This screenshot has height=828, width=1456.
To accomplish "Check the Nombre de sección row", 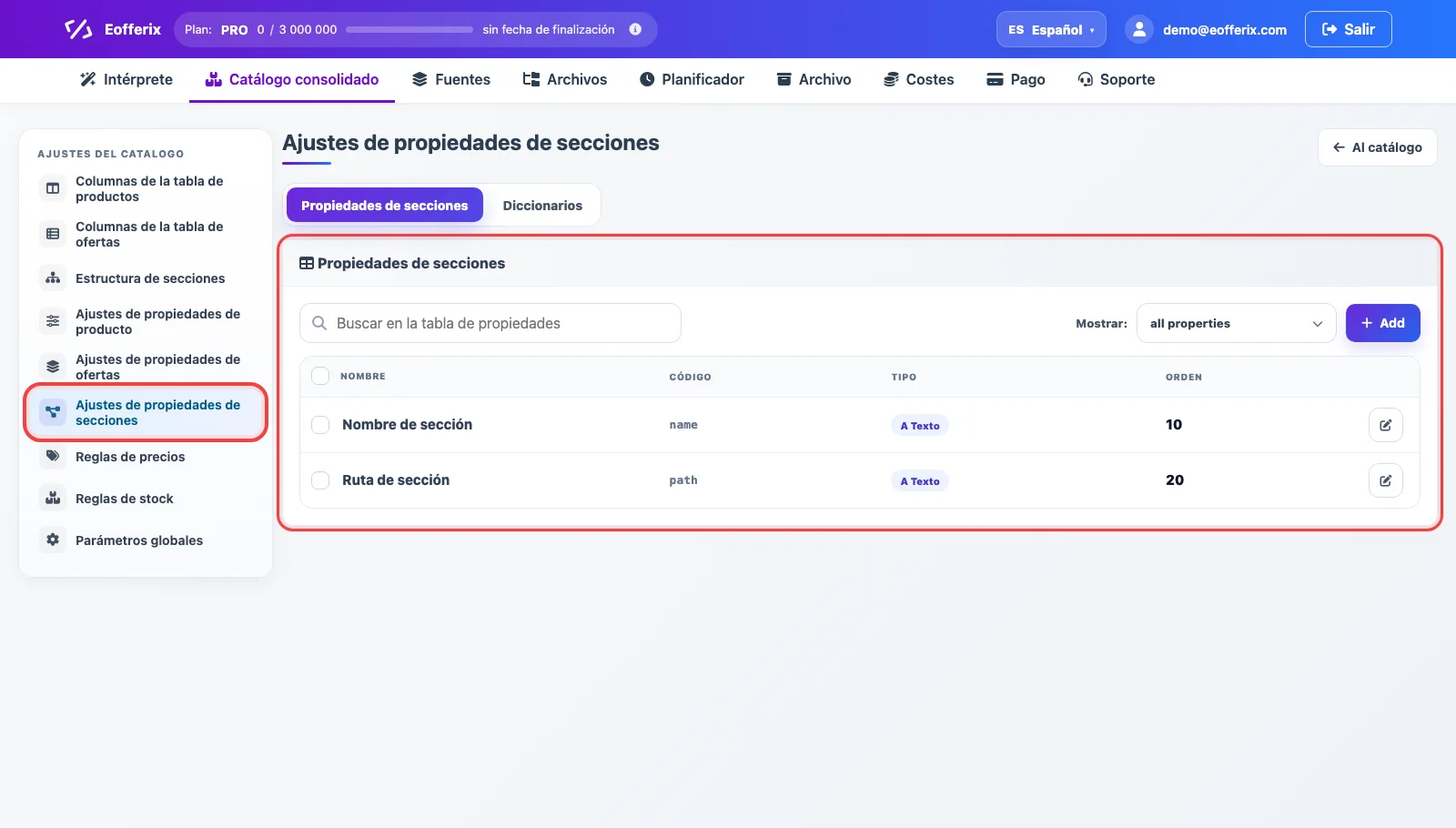I will pyautogui.click(x=320, y=425).
